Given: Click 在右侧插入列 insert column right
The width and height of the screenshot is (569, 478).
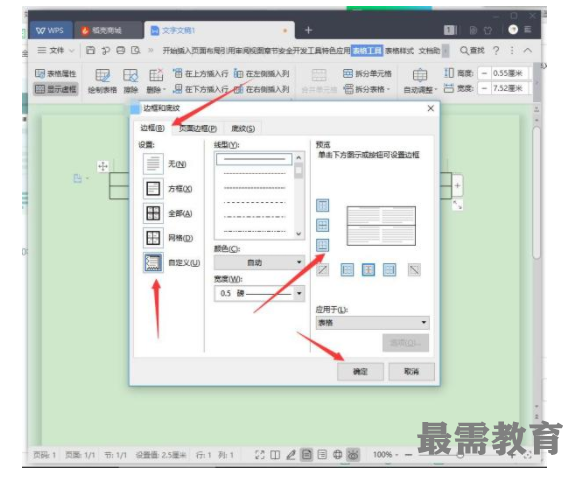Looking at the screenshot, I should pos(262,89).
